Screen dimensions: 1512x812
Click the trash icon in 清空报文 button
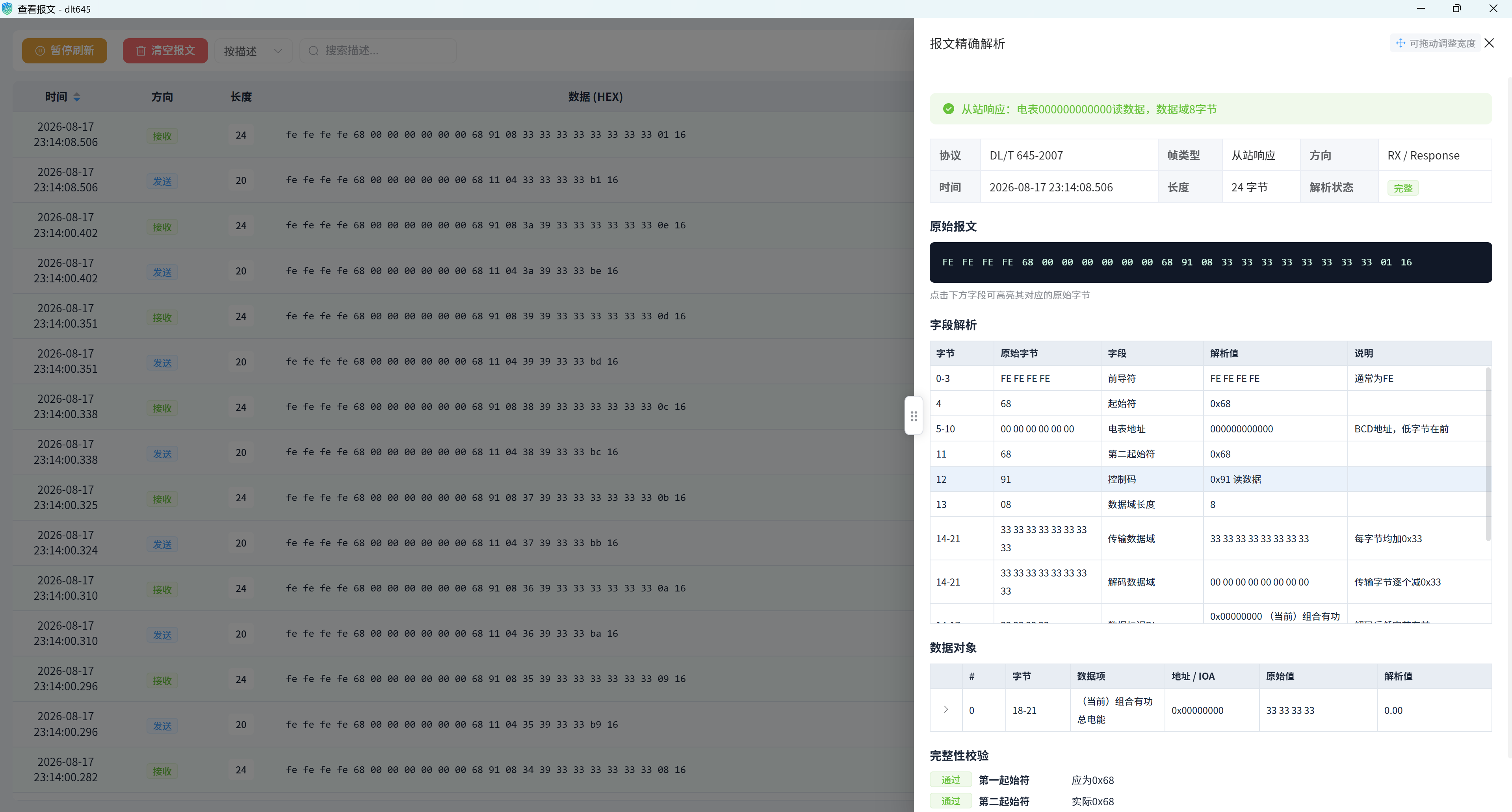point(141,51)
